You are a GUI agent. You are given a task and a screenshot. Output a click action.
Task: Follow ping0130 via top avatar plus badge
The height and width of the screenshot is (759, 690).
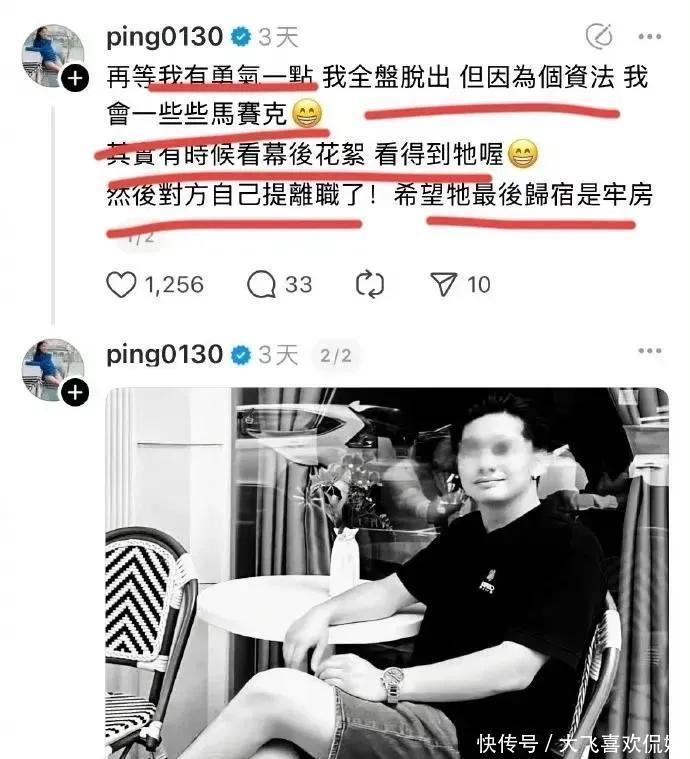75,78
